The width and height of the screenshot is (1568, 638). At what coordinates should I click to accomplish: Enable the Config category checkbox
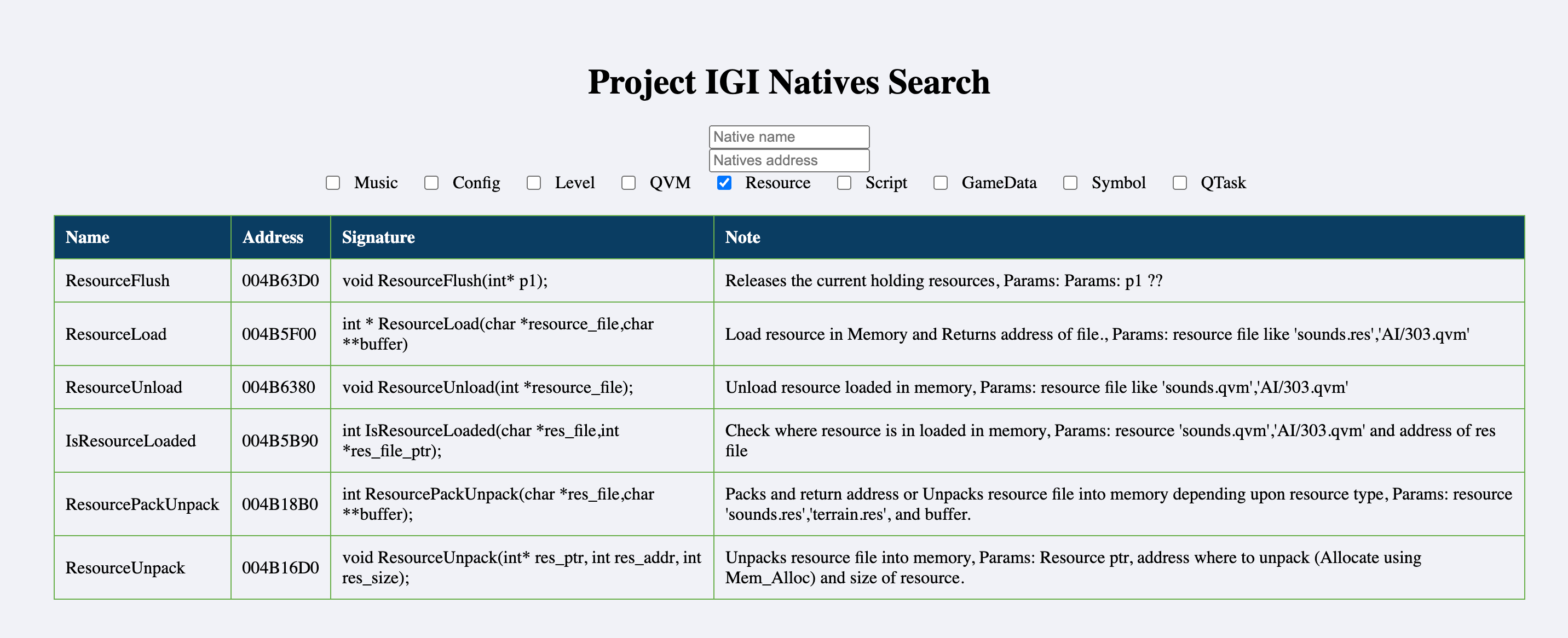[431, 183]
